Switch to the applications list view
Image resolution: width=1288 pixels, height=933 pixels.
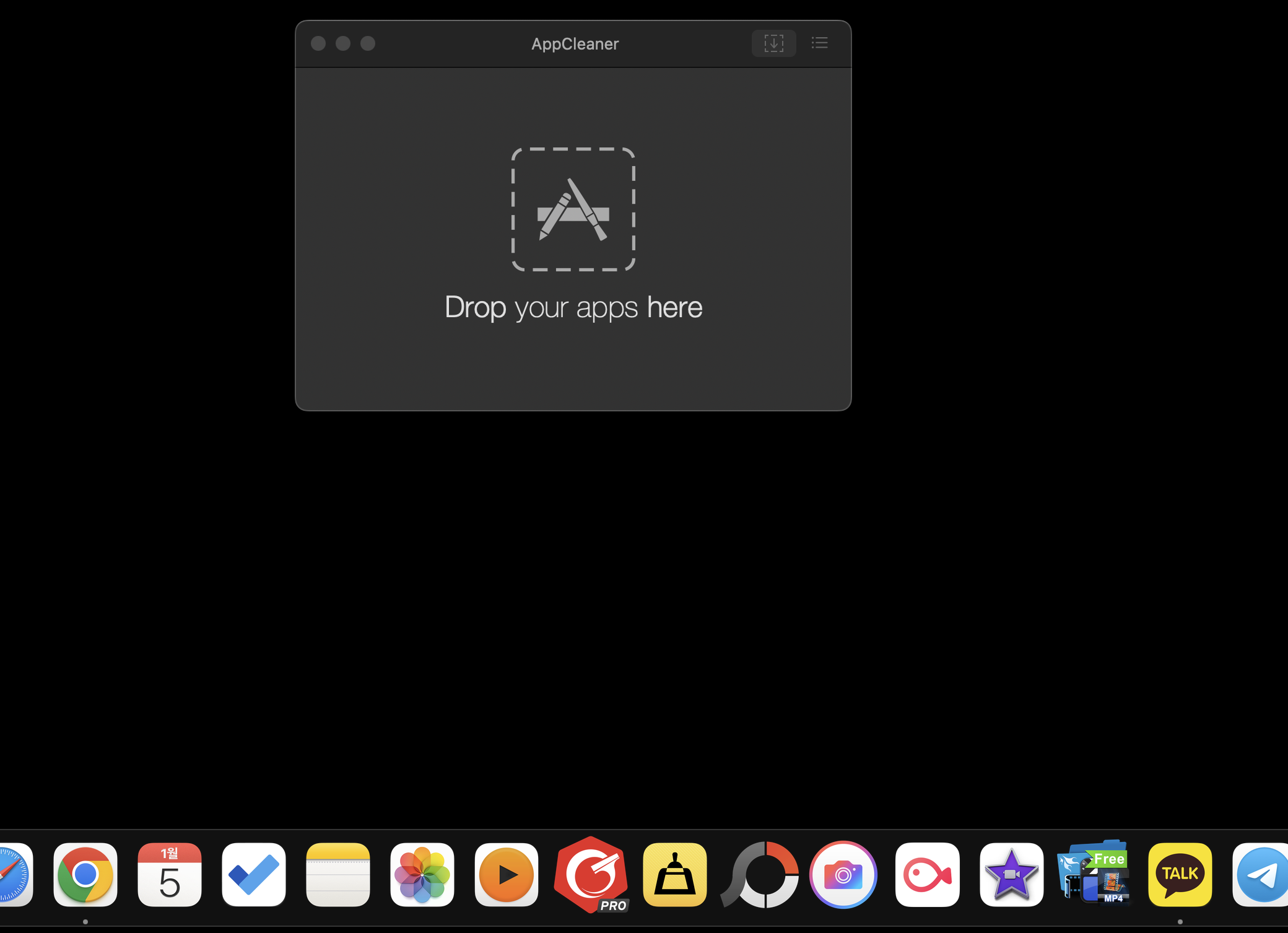coord(819,43)
